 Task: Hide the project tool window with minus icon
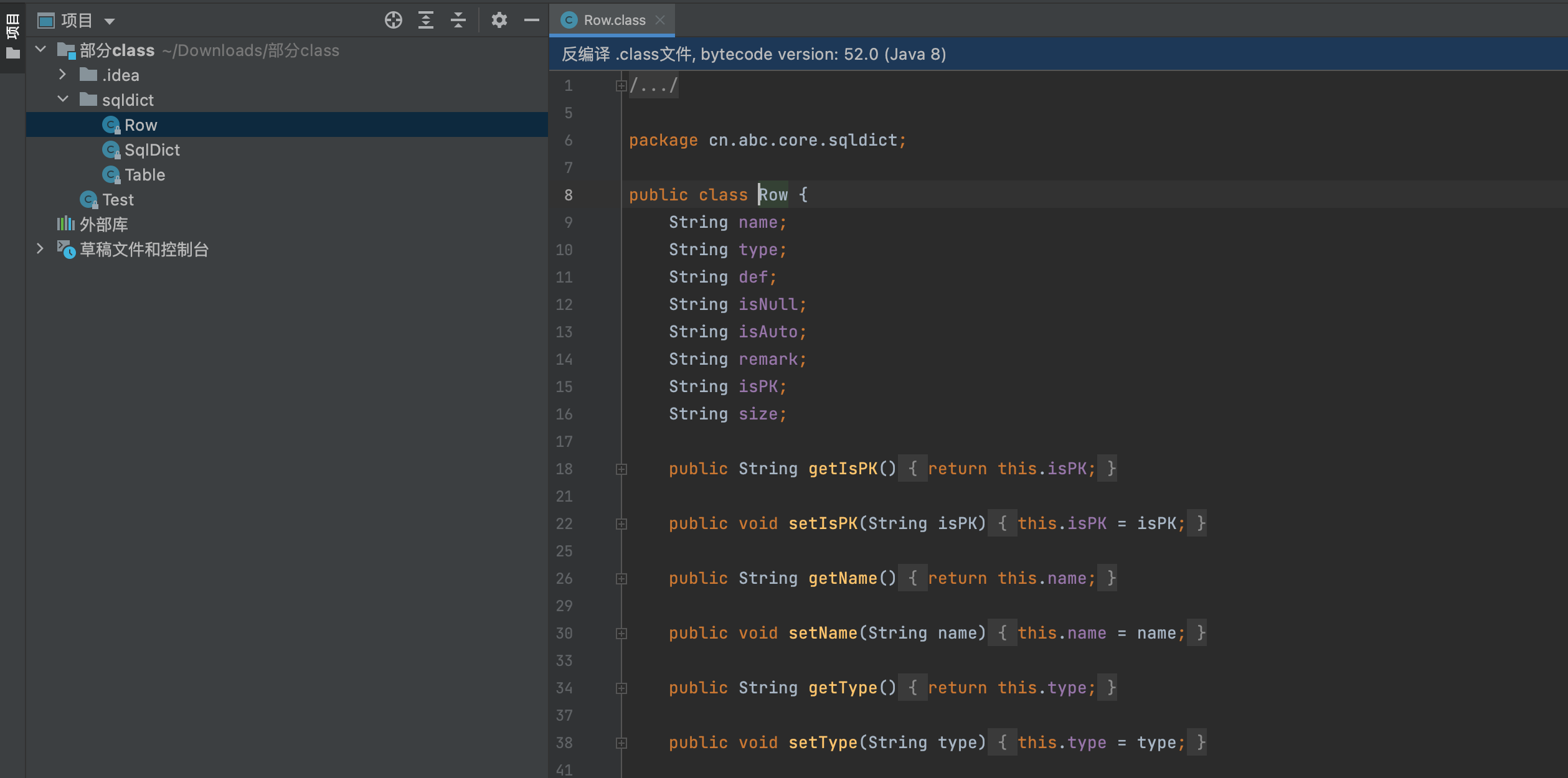pos(531,21)
